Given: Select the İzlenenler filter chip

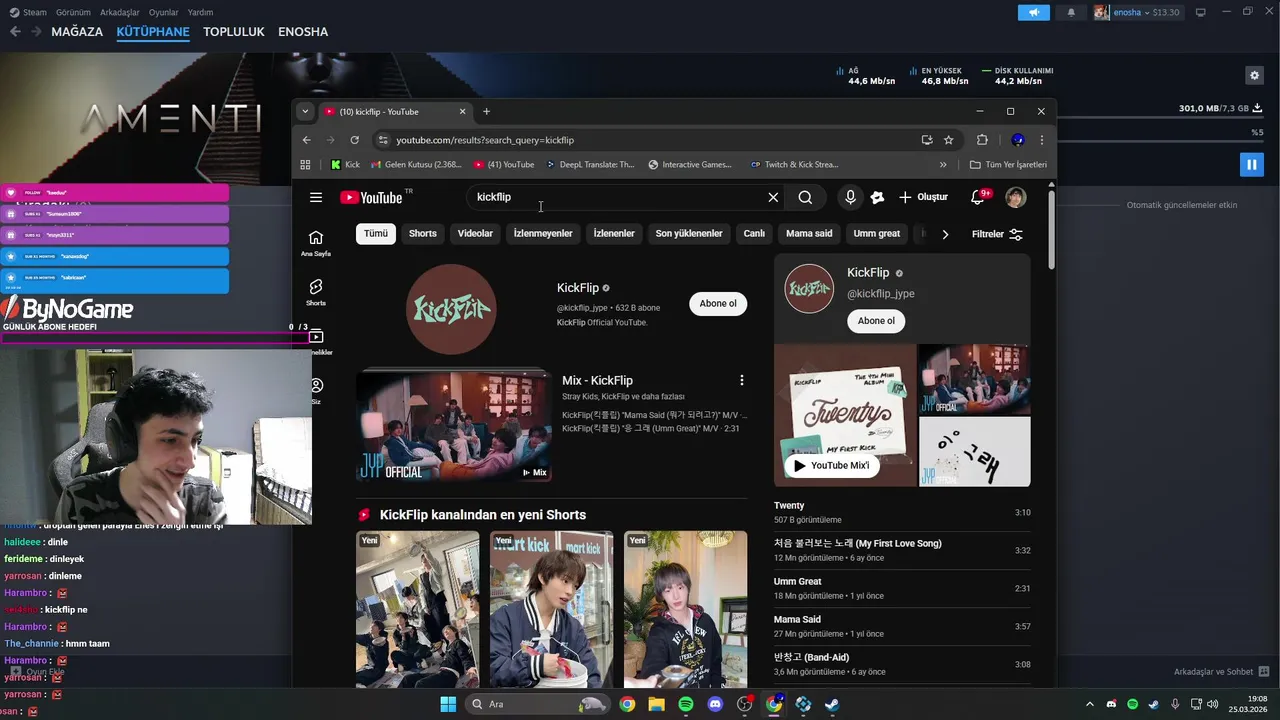Looking at the screenshot, I should [x=614, y=234].
